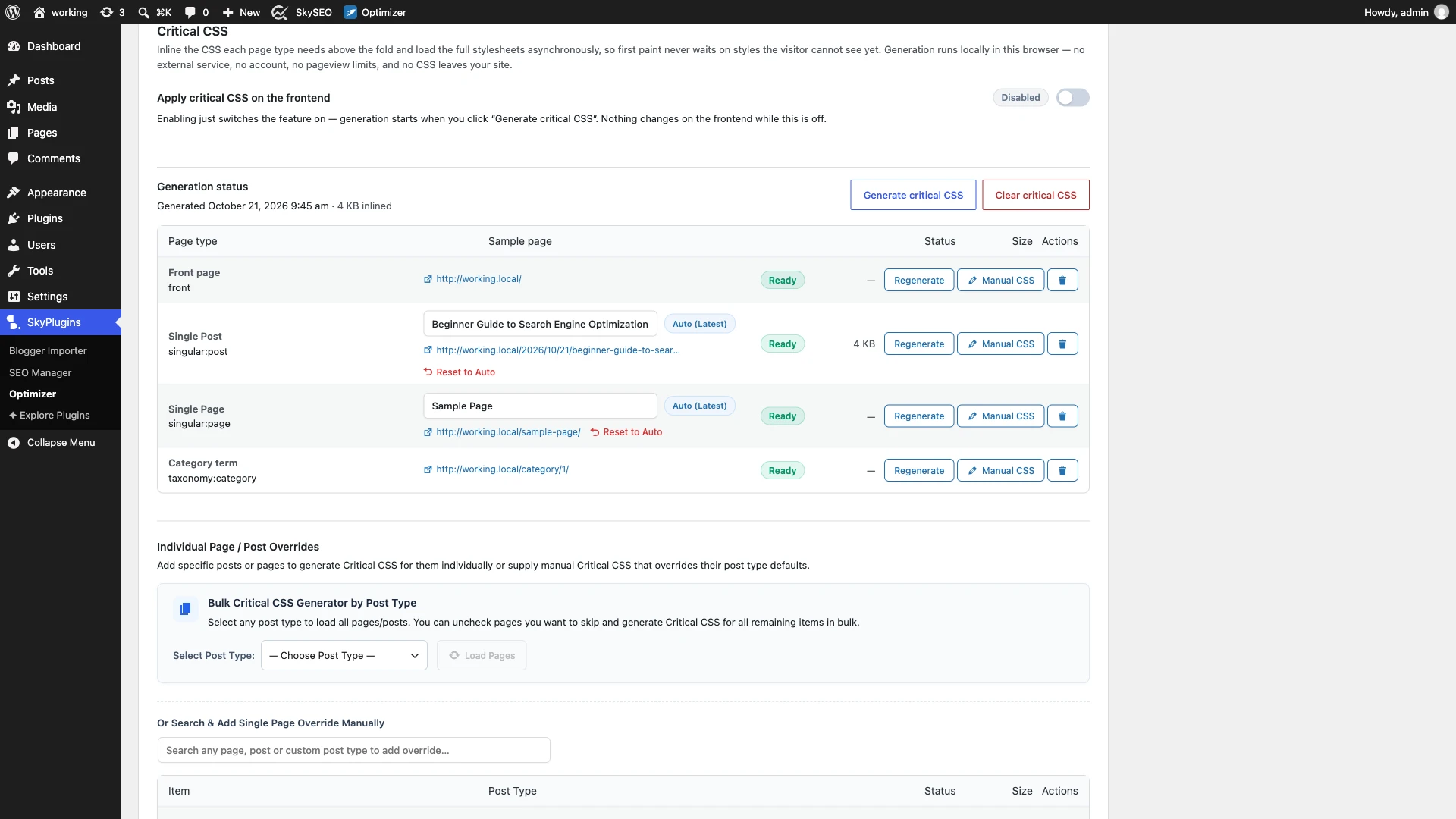Open the updates icon showing 3
Screen dimensions: 1456x819
(112, 12)
